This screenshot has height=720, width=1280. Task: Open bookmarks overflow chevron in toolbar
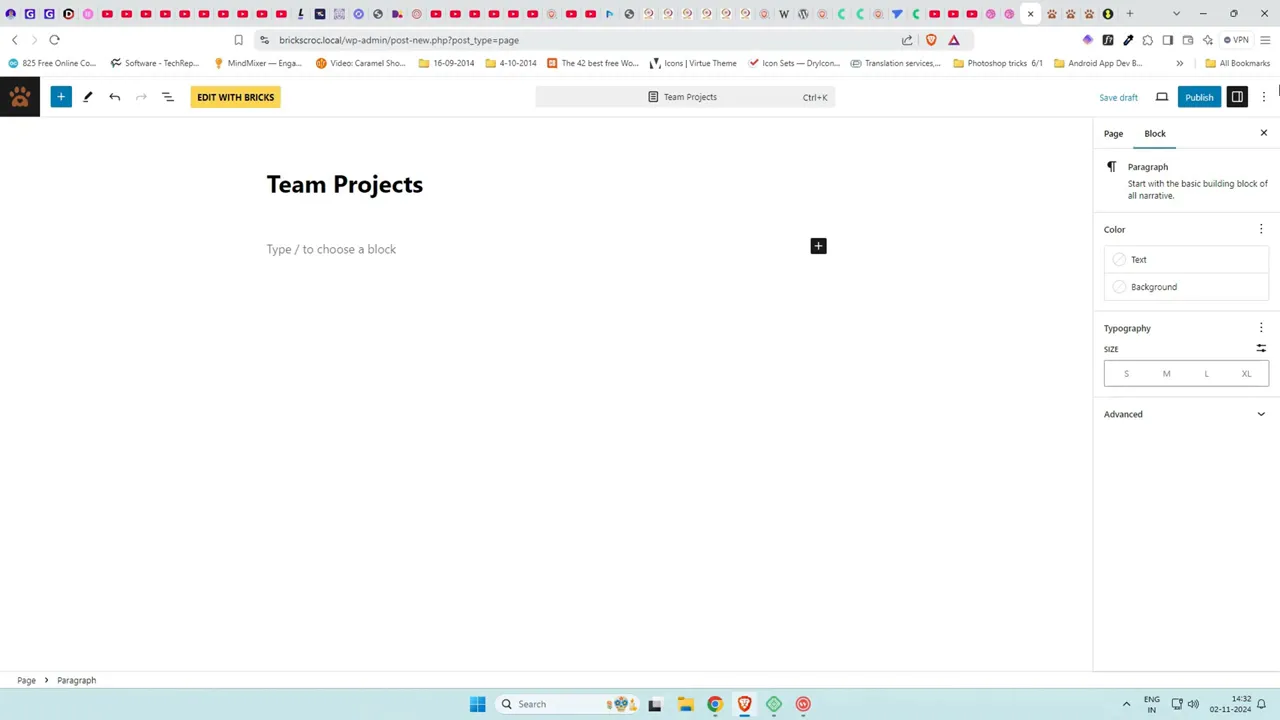click(x=1180, y=63)
